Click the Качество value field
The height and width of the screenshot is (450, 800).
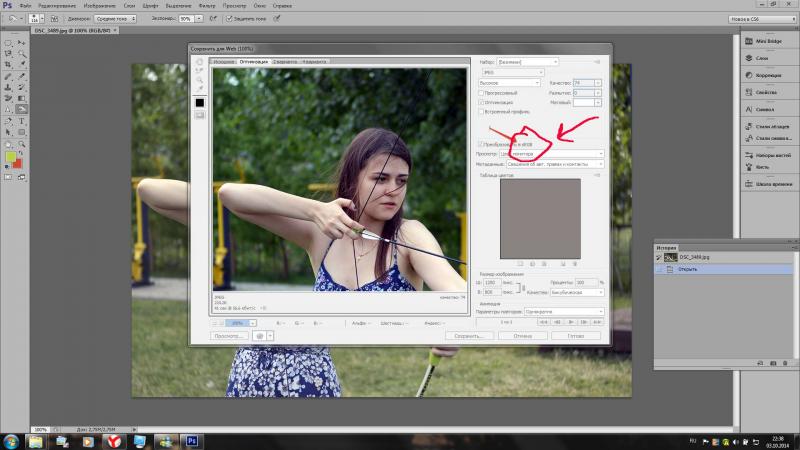point(583,83)
